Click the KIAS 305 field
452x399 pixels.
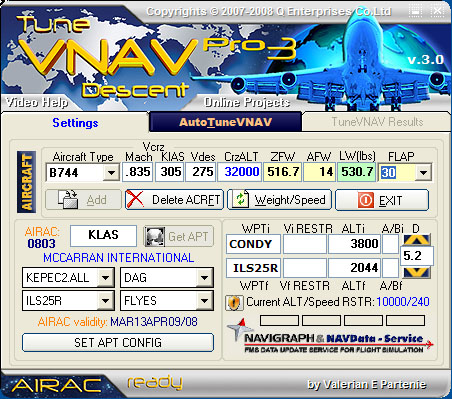point(169,172)
